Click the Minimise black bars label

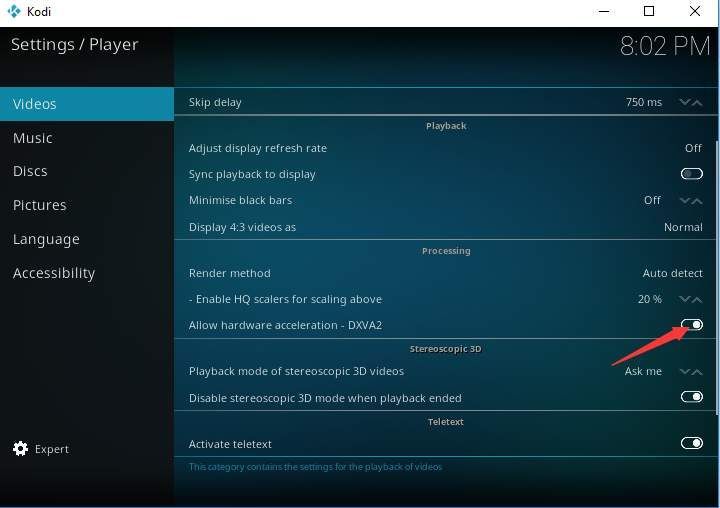240,200
